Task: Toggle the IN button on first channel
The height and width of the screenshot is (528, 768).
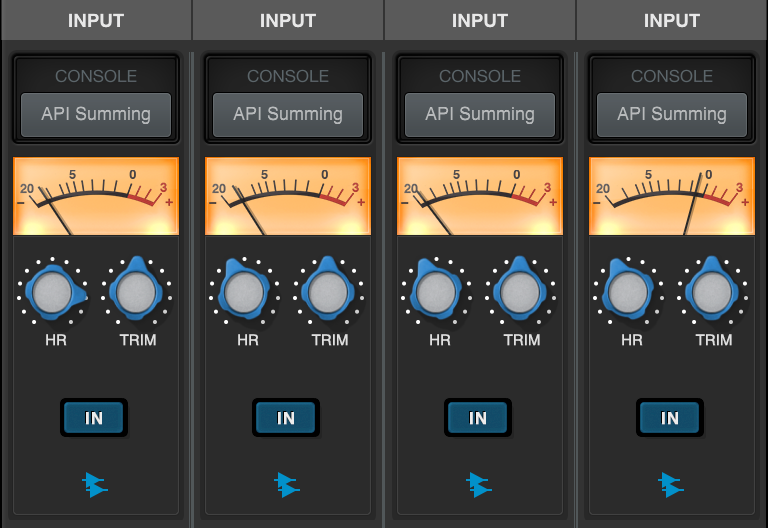Action: tap(94, 418)
